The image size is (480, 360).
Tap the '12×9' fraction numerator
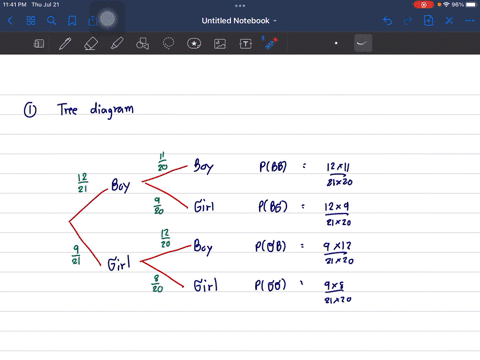(337, 207)
